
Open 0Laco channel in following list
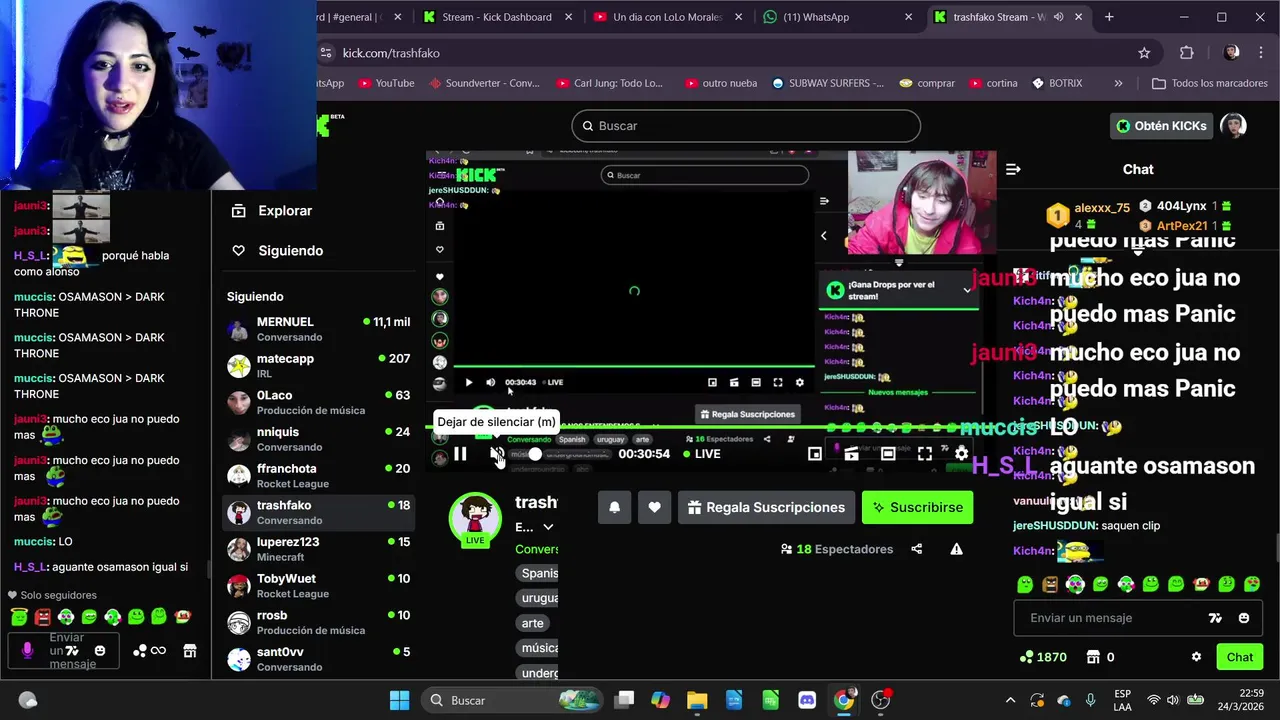coord(318,402)
